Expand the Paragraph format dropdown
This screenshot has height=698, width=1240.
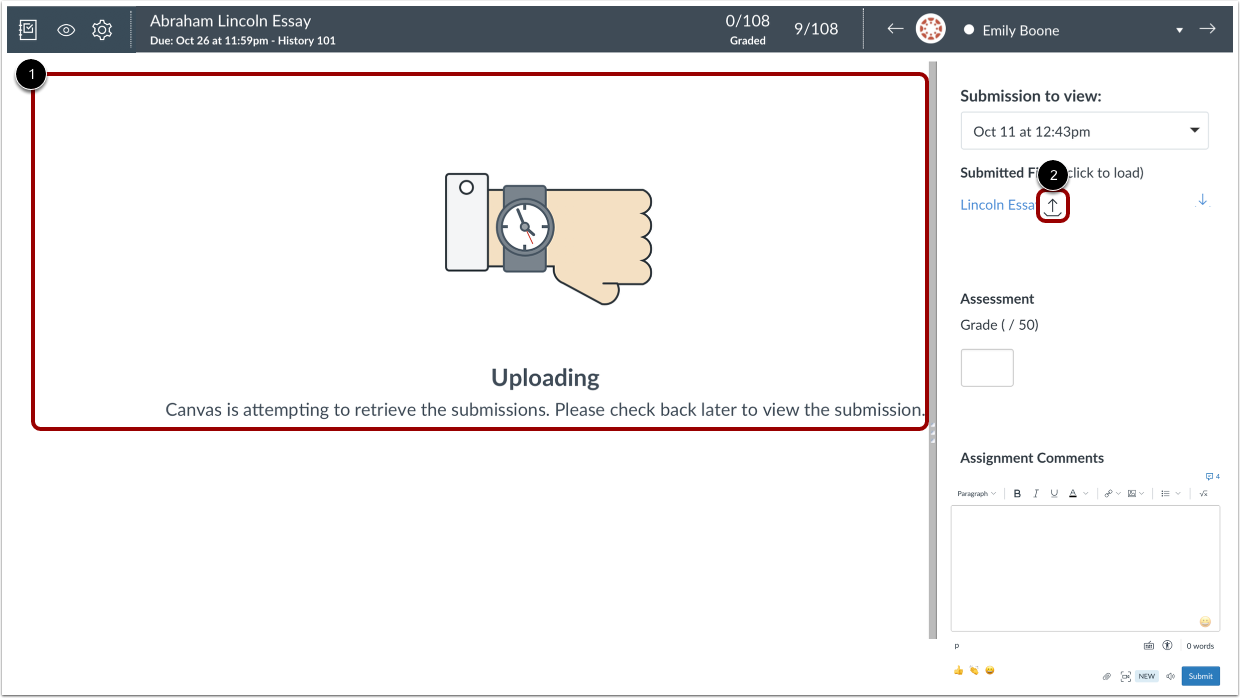(x=976, y=493)
